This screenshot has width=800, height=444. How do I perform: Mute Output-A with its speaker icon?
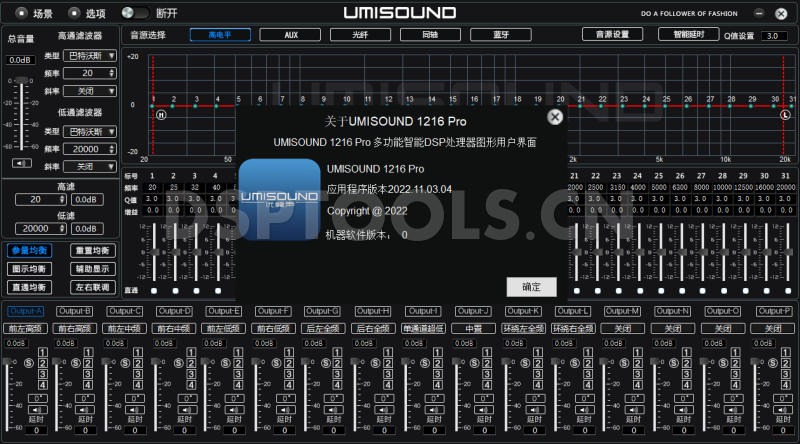(37, 410)
